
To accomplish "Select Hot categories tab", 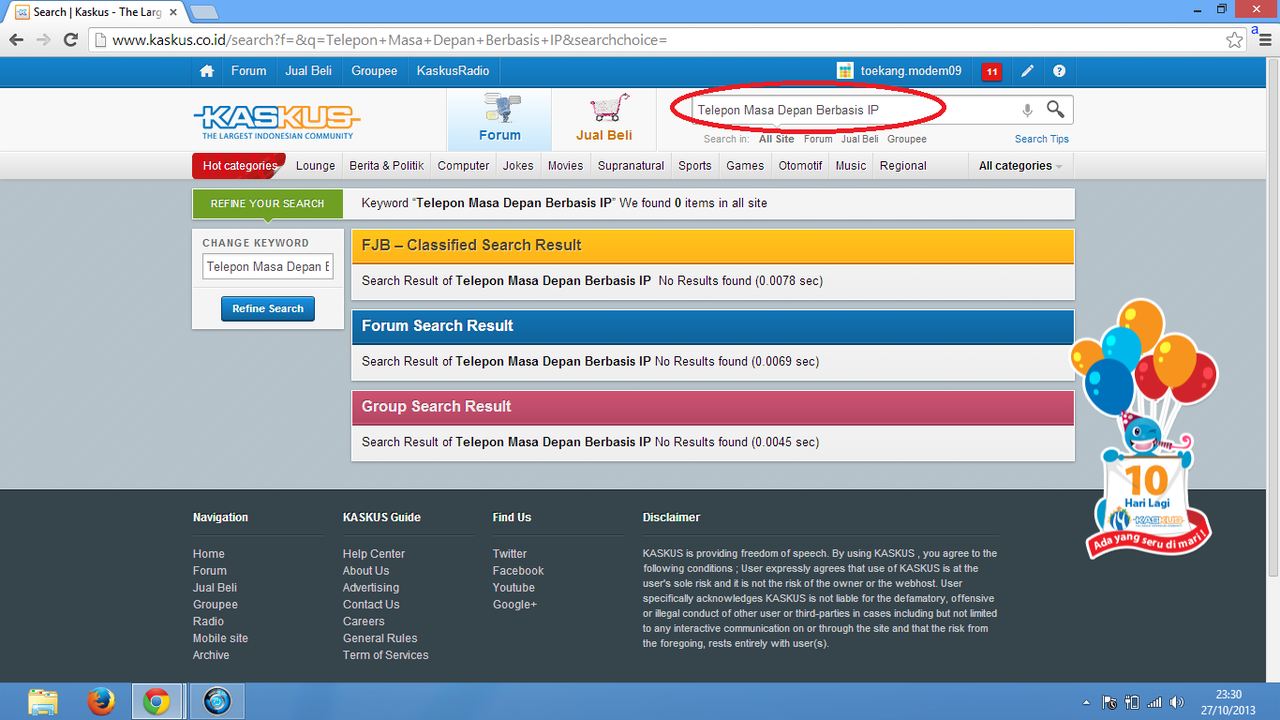I will 239,166.
